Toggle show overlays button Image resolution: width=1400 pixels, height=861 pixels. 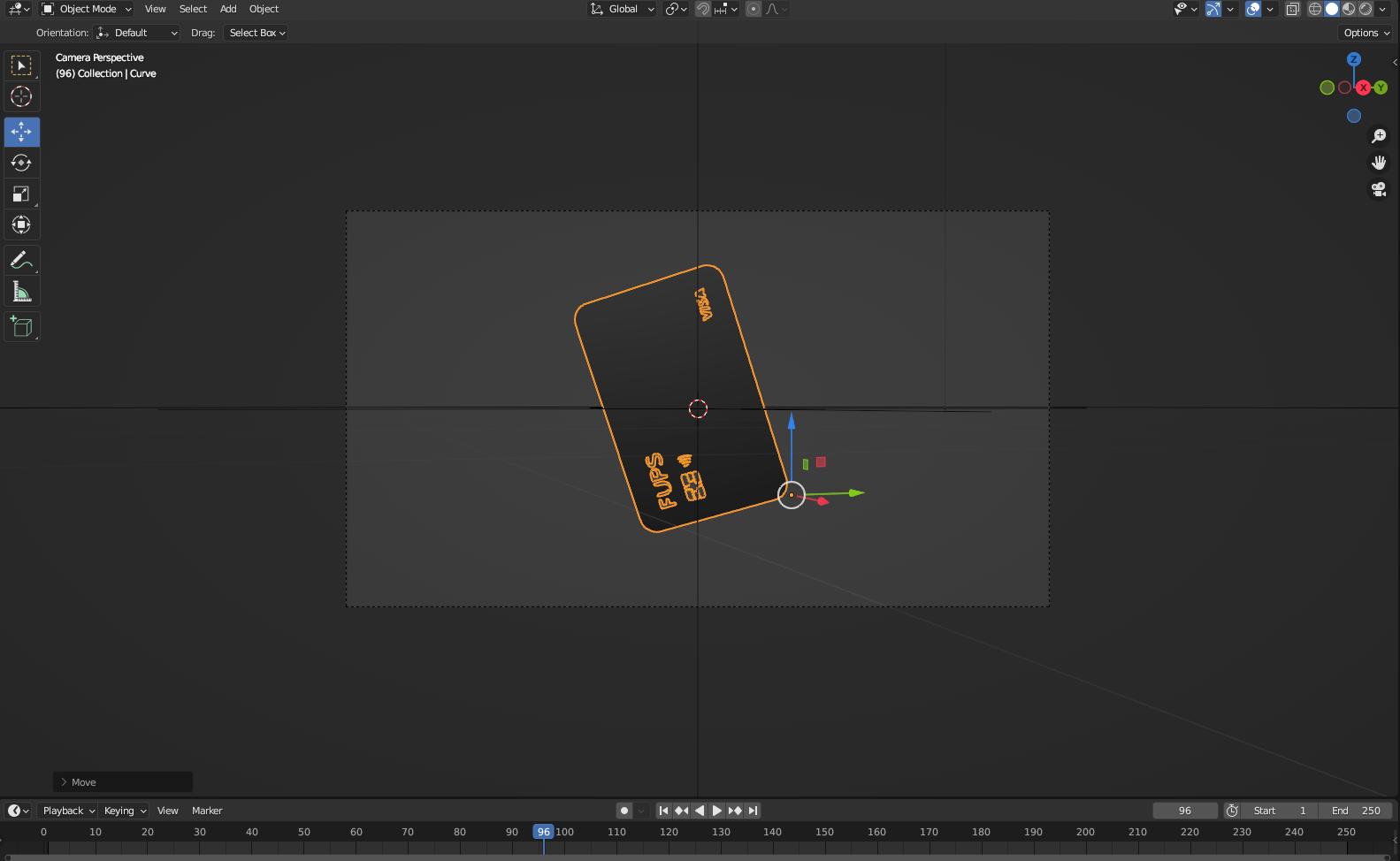pos(1253,9)
